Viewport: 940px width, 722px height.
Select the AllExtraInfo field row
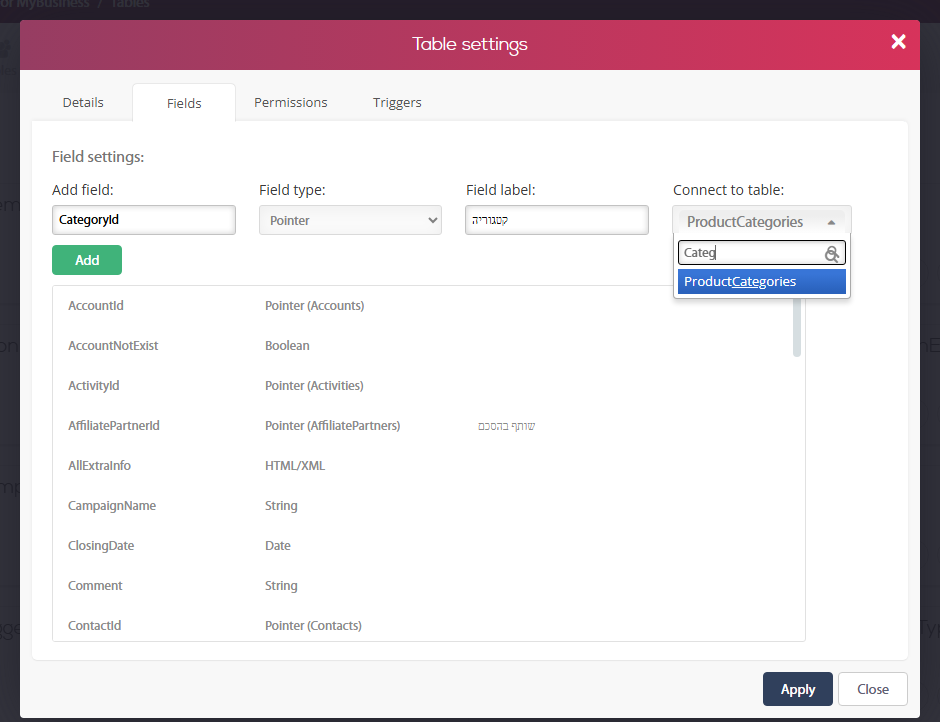click(422, 466)
